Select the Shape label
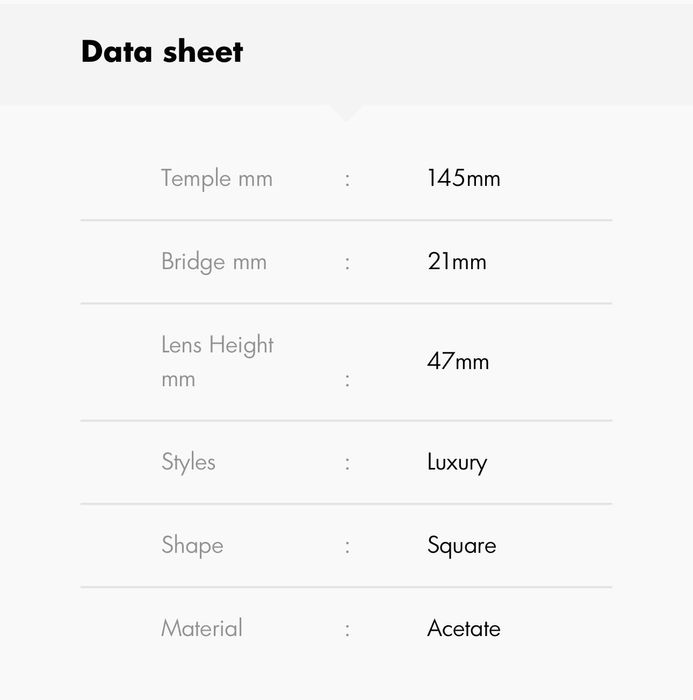Viewport: 693px width, 700px height. 192,545
